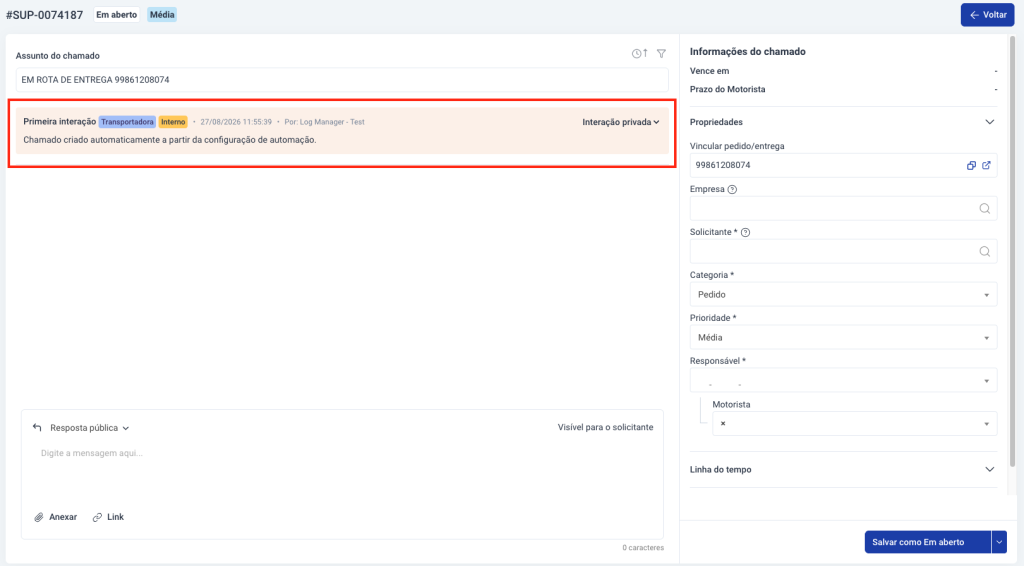Click the Empresa search magnifier icon
This screenshot has width=1024, height=566.
(984, 209)
